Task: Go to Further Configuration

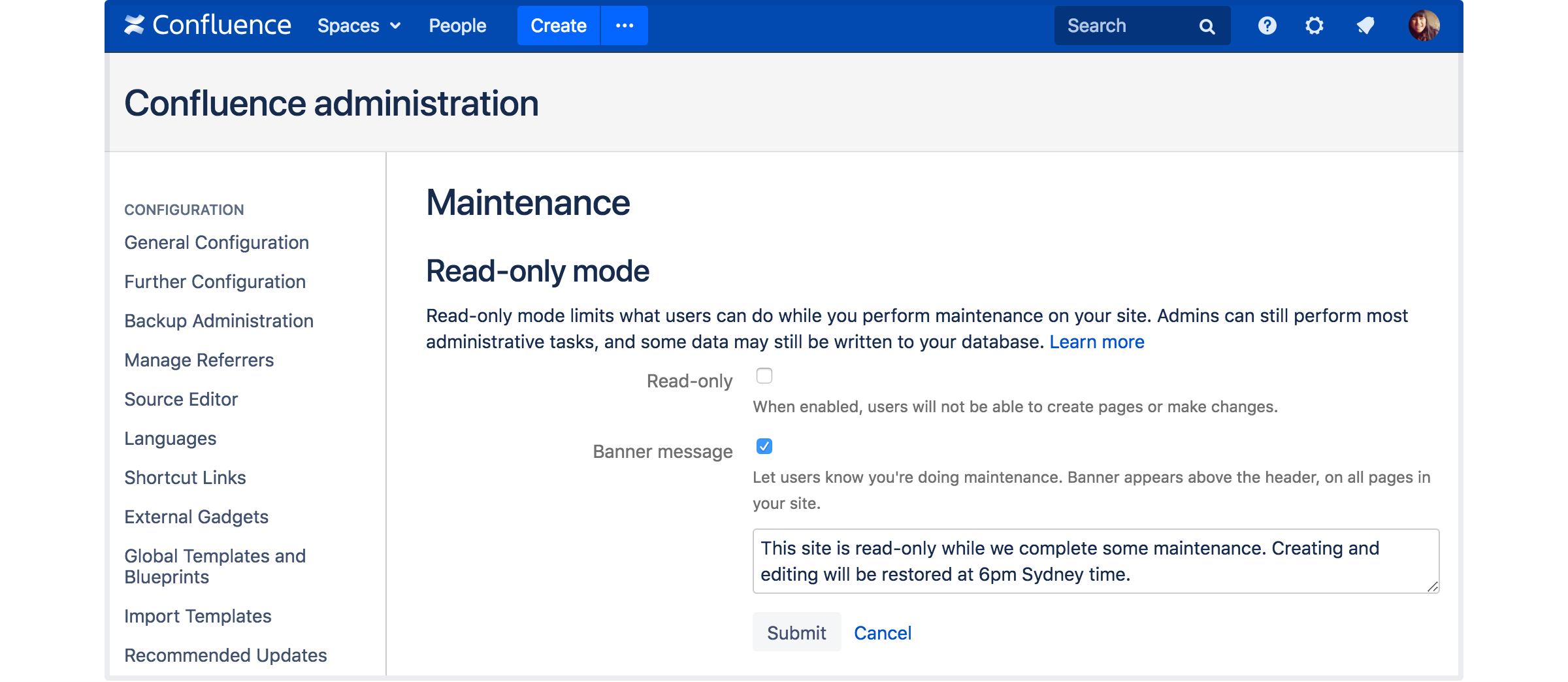Action: point(215,282)
